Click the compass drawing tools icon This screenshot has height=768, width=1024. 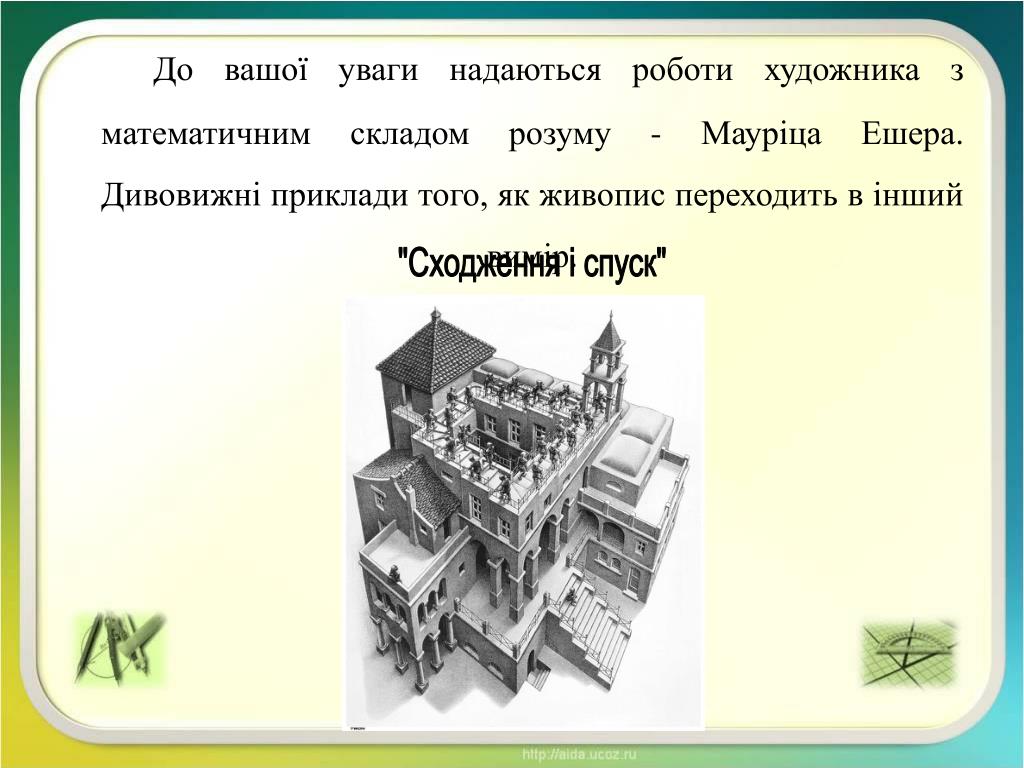(x=120, y=647)
